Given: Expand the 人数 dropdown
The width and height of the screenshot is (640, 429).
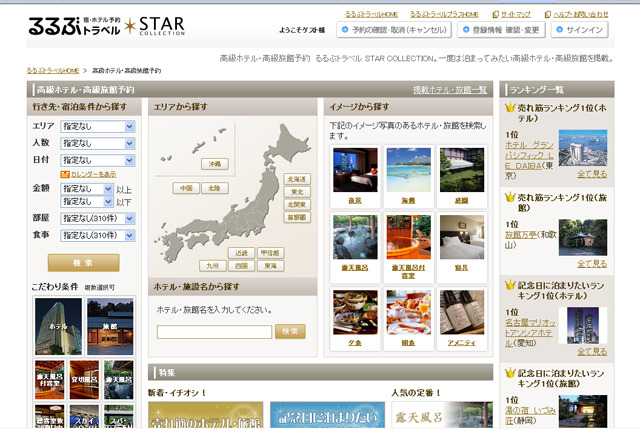Looking at the screenshot, I should point(98,143).
